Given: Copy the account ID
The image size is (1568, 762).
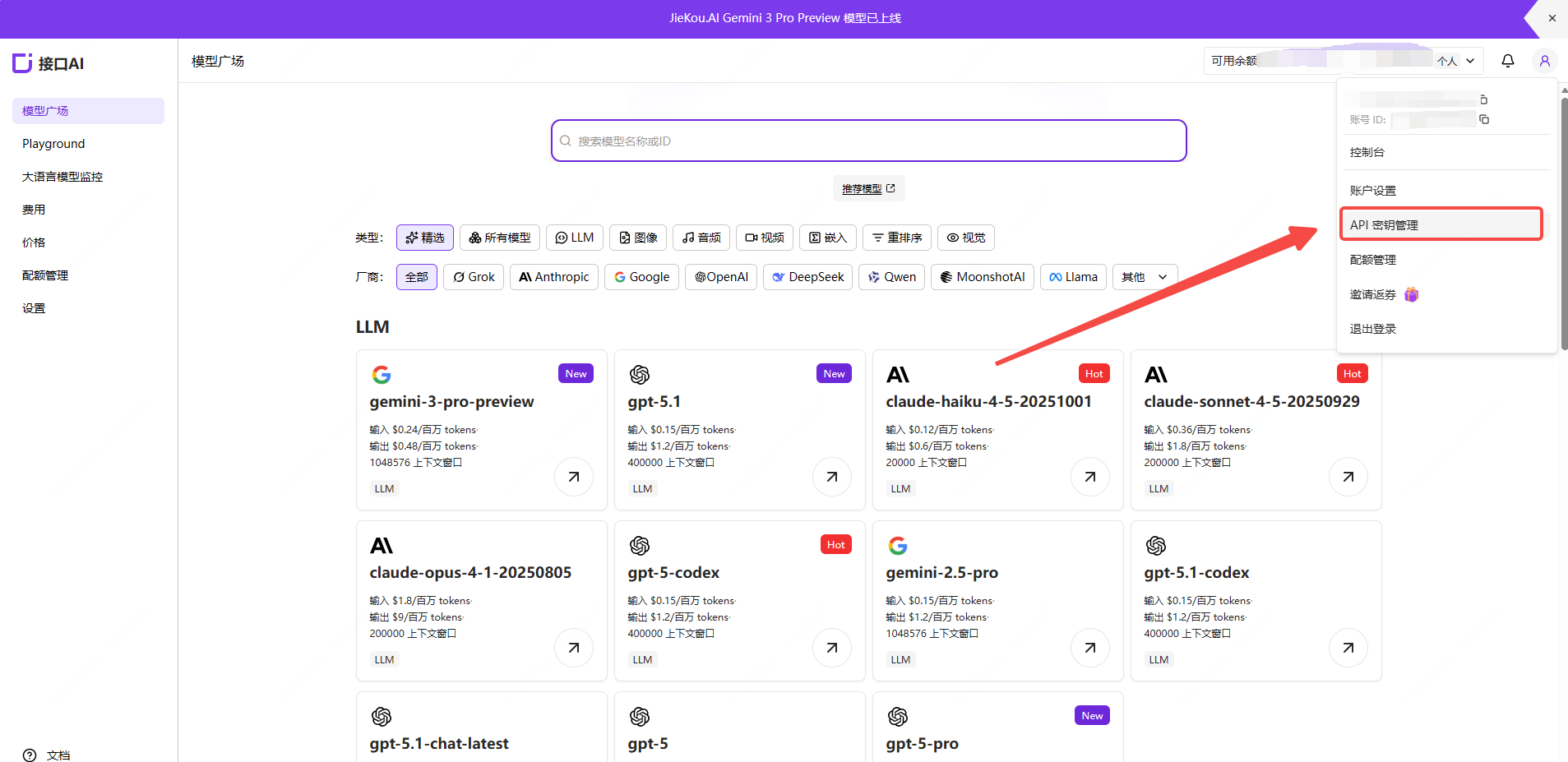Looking at the screenshot, I should click(x=1484, y=119).
